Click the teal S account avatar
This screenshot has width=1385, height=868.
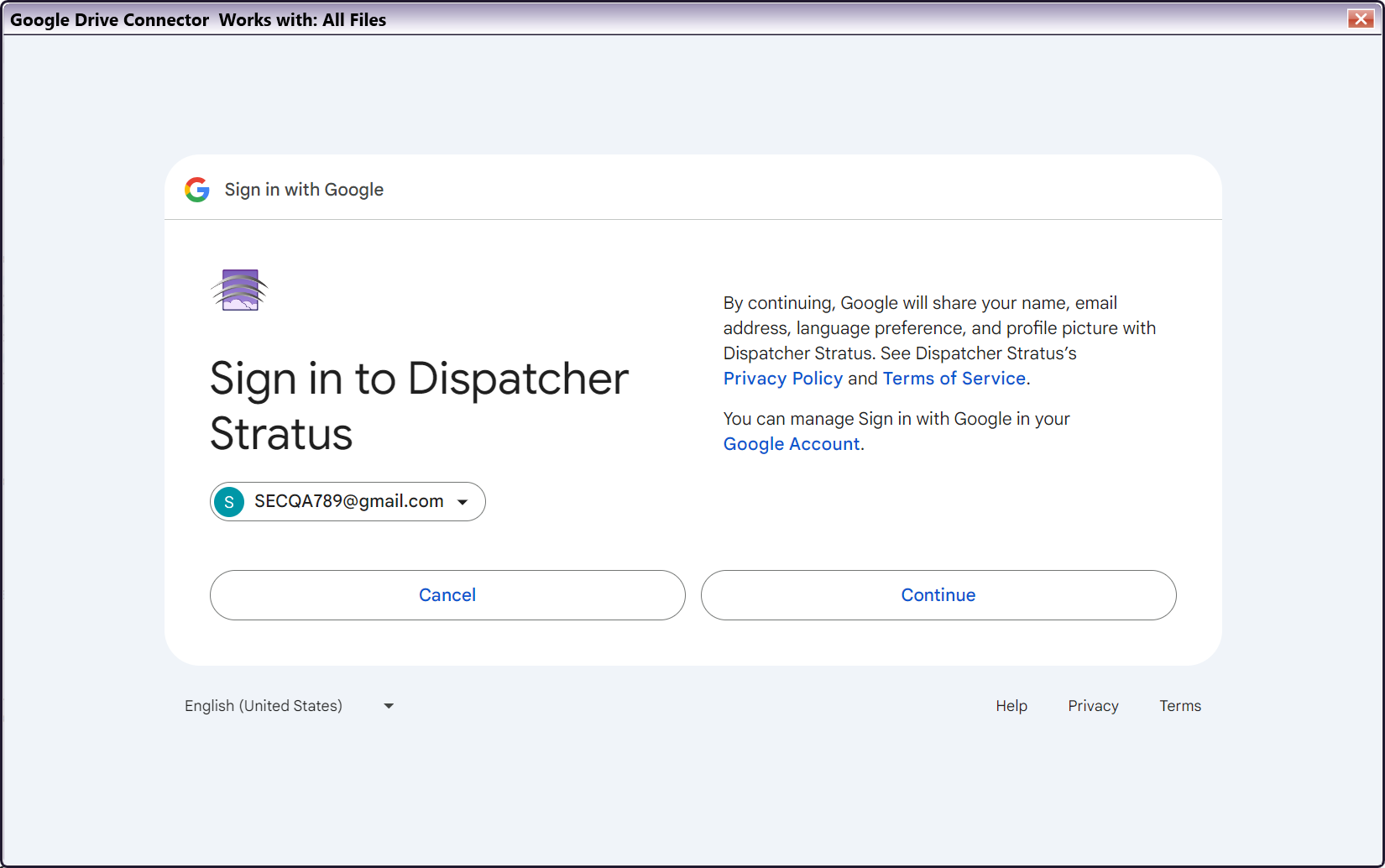229,502
